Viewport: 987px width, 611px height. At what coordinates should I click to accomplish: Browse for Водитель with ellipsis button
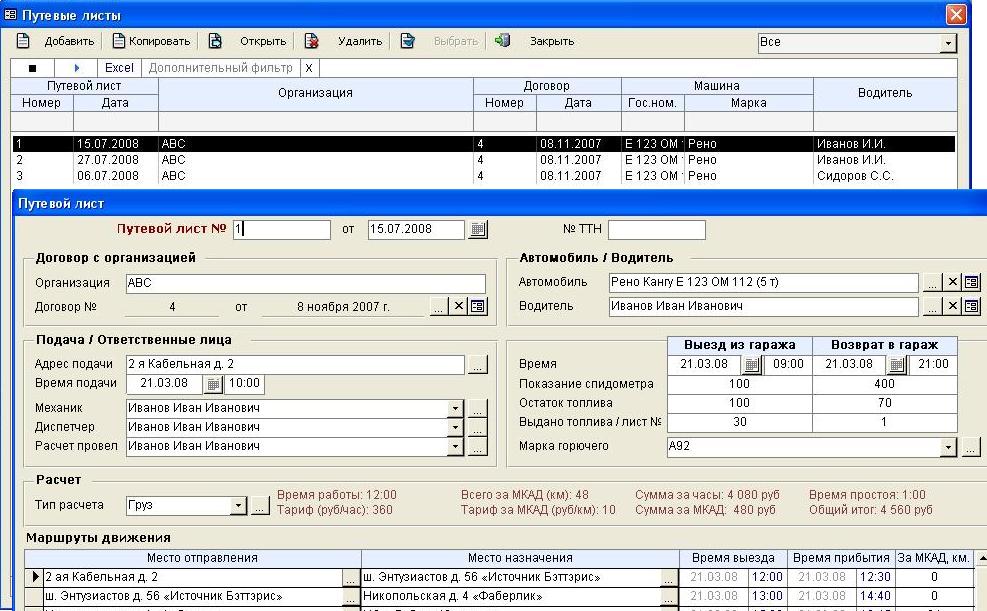coord(932,306)
